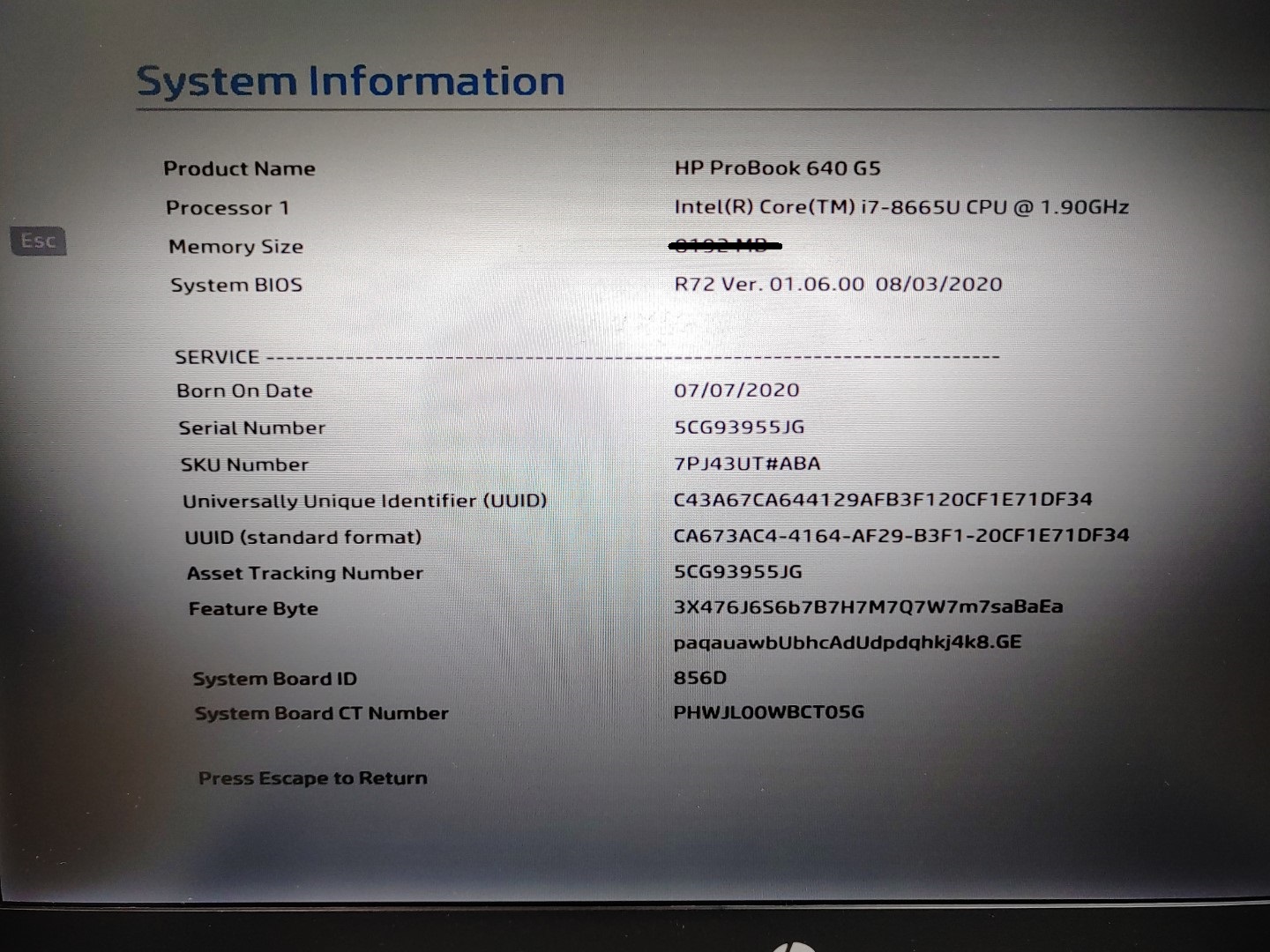This screenshot has height=952, width=1270.
Task: Click the System Board ID label
Action: [274, 679]
